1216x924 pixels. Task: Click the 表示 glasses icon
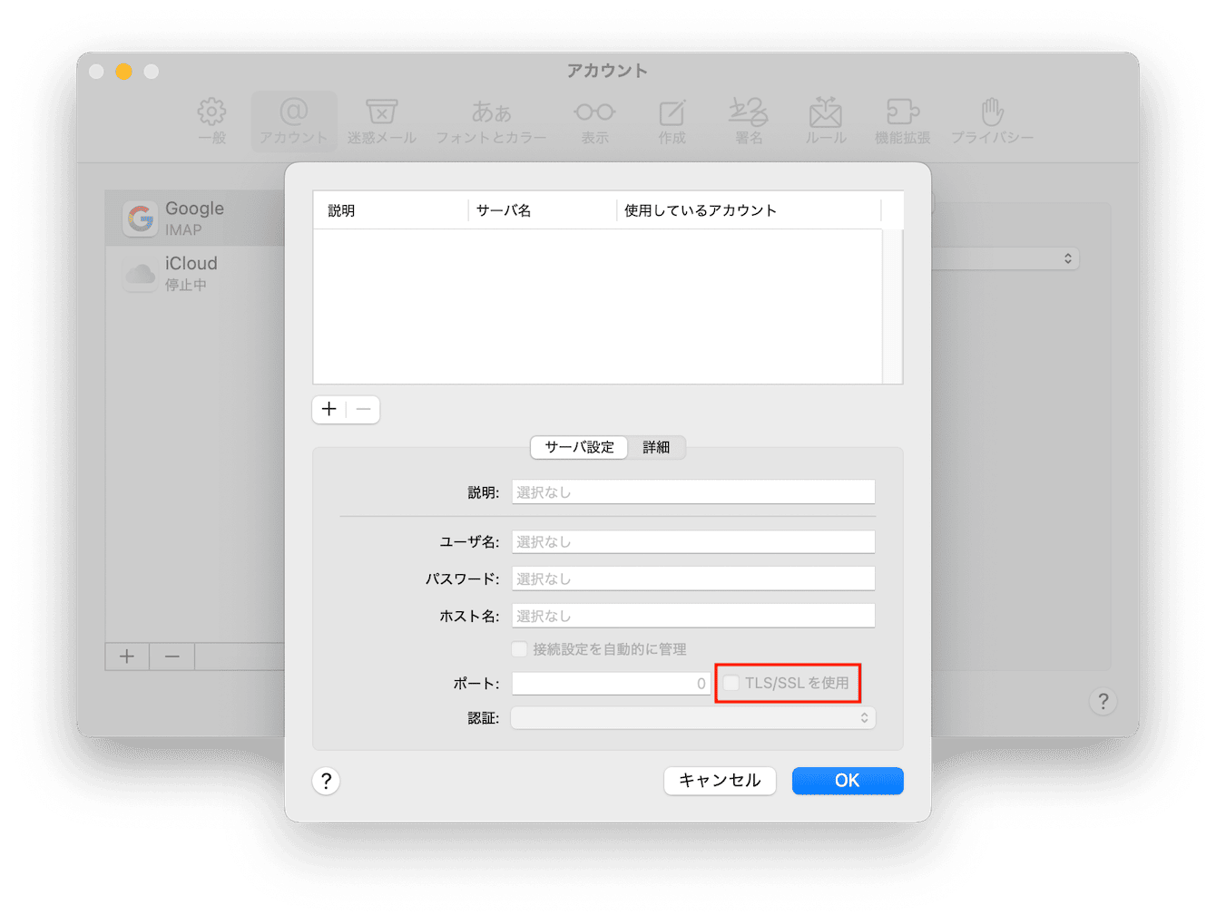(594, 112)
